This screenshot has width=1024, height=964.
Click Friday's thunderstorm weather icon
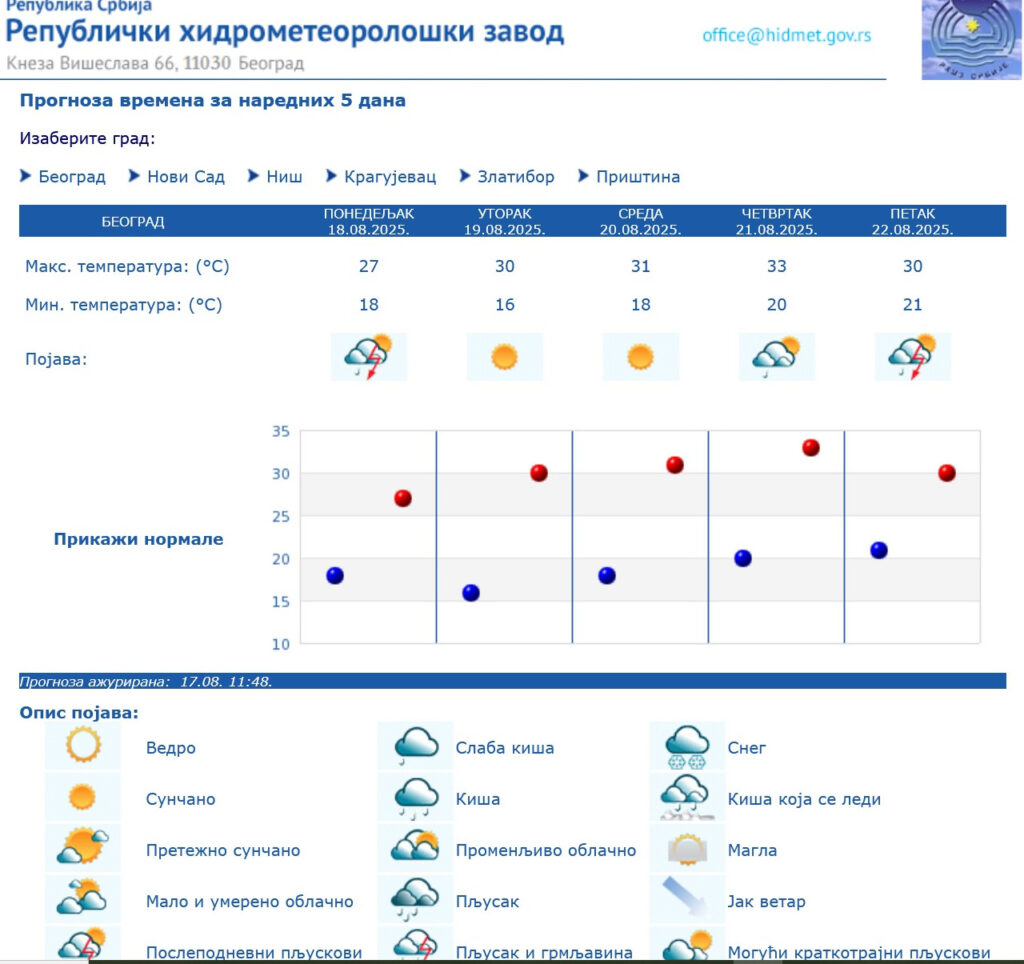coord(912,357)
